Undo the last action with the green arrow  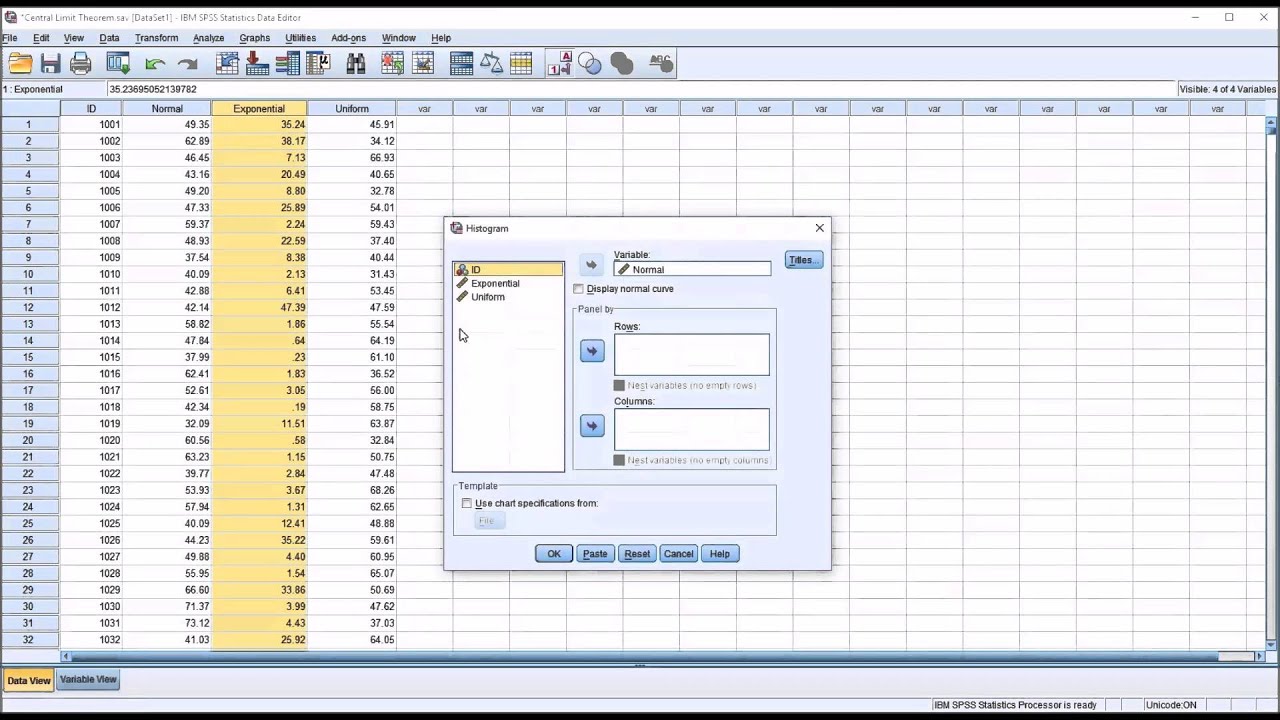click(x=155, y=64)
